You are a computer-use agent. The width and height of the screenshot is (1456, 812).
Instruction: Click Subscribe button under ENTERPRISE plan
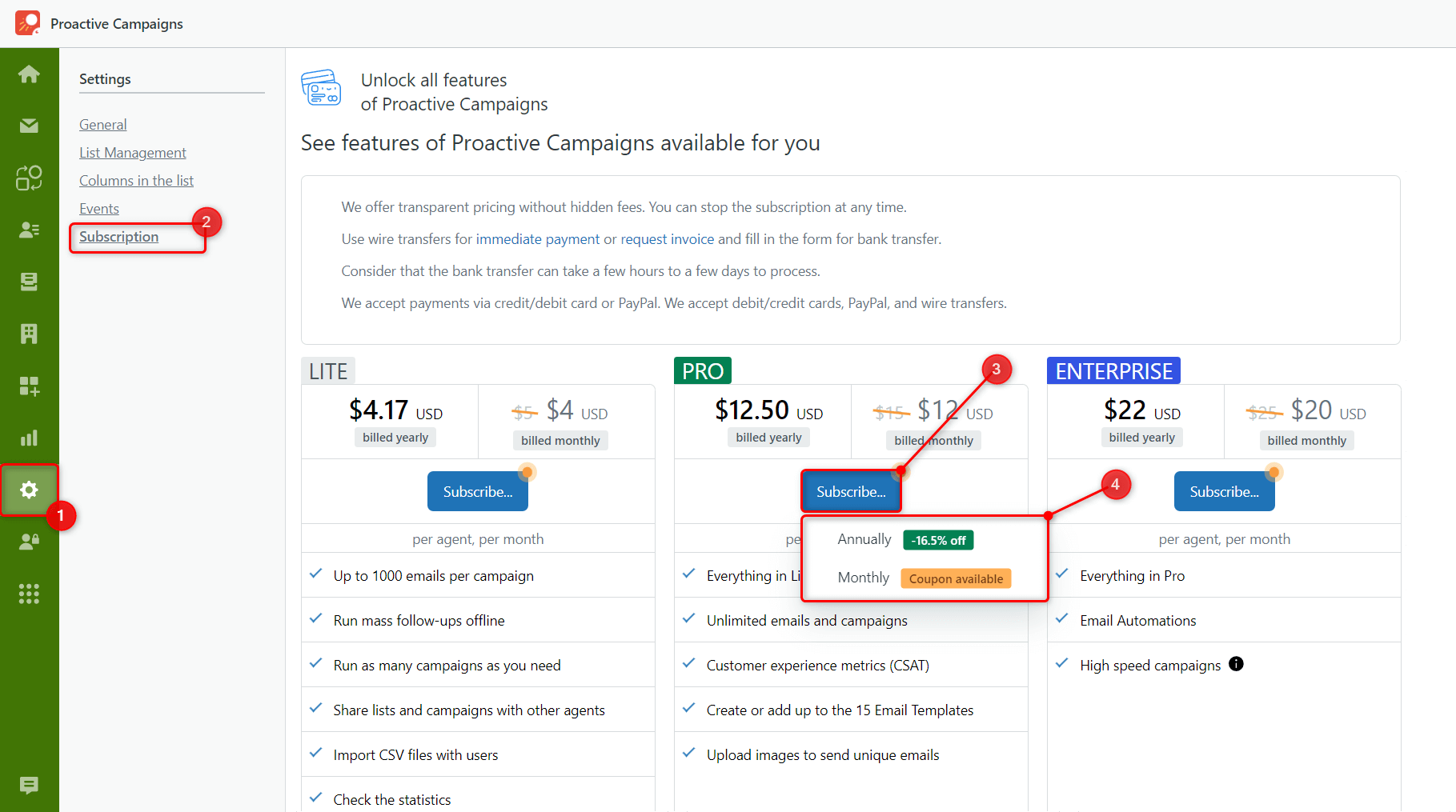coord(1224,491)
